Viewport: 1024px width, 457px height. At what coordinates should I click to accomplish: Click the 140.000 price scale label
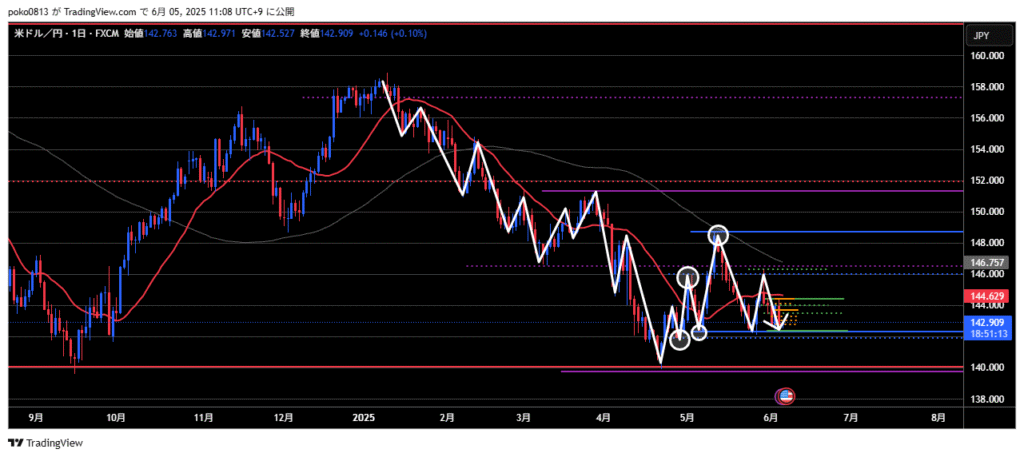point(988,368)
